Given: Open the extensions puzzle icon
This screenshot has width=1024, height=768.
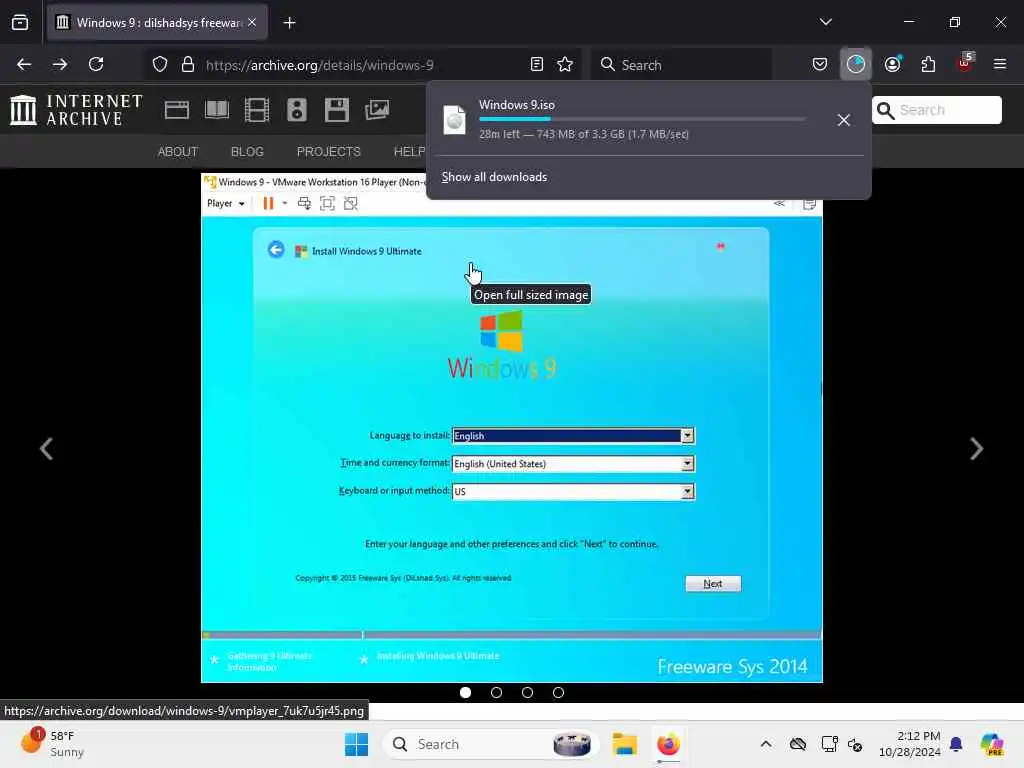Looking at the screenshot, I should (x=928, y=65).
